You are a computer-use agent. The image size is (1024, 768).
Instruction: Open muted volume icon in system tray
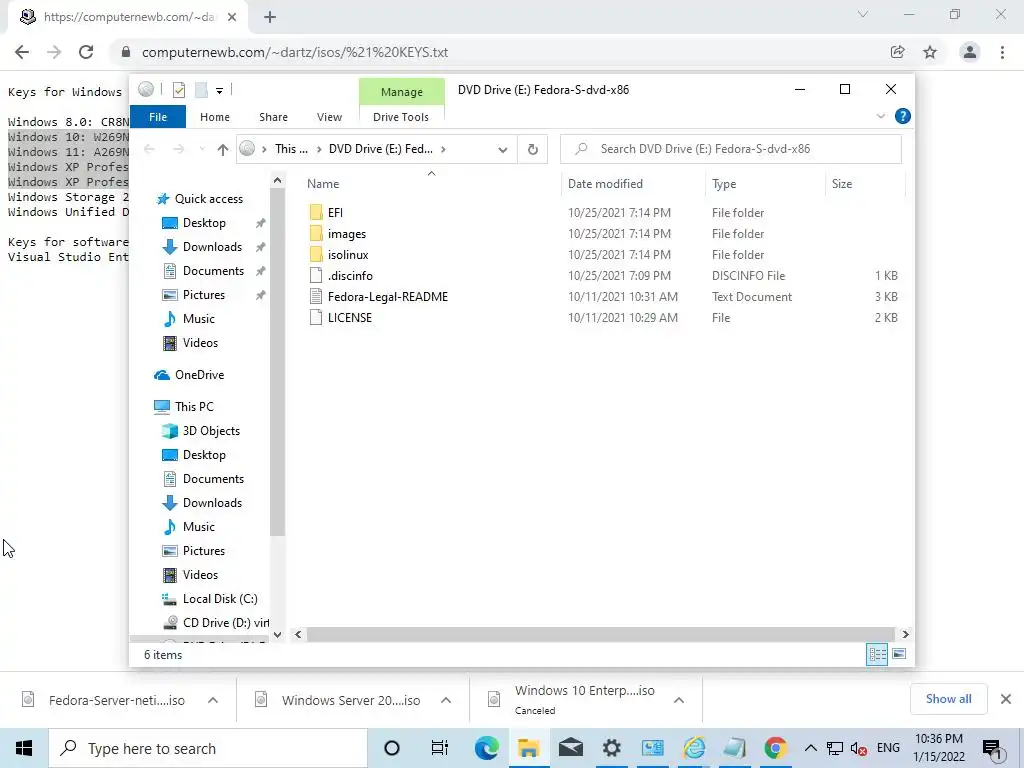click(859, 748)
